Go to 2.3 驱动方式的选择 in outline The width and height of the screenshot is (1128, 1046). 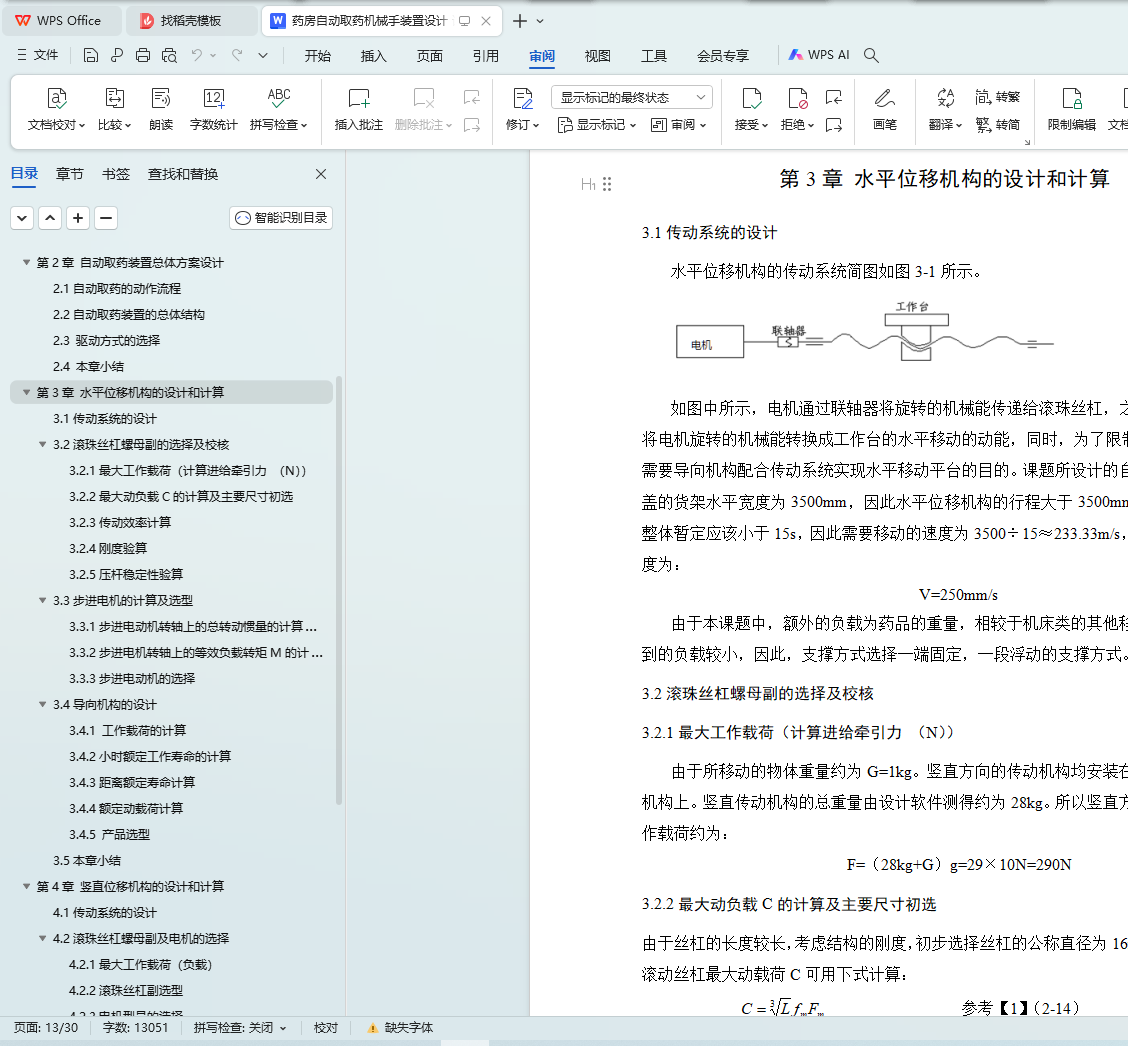point(106,340)
